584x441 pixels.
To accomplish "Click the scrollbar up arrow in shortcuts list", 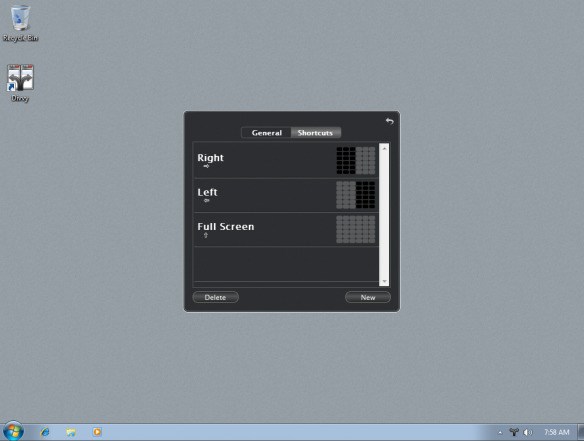I will (384, 148).
